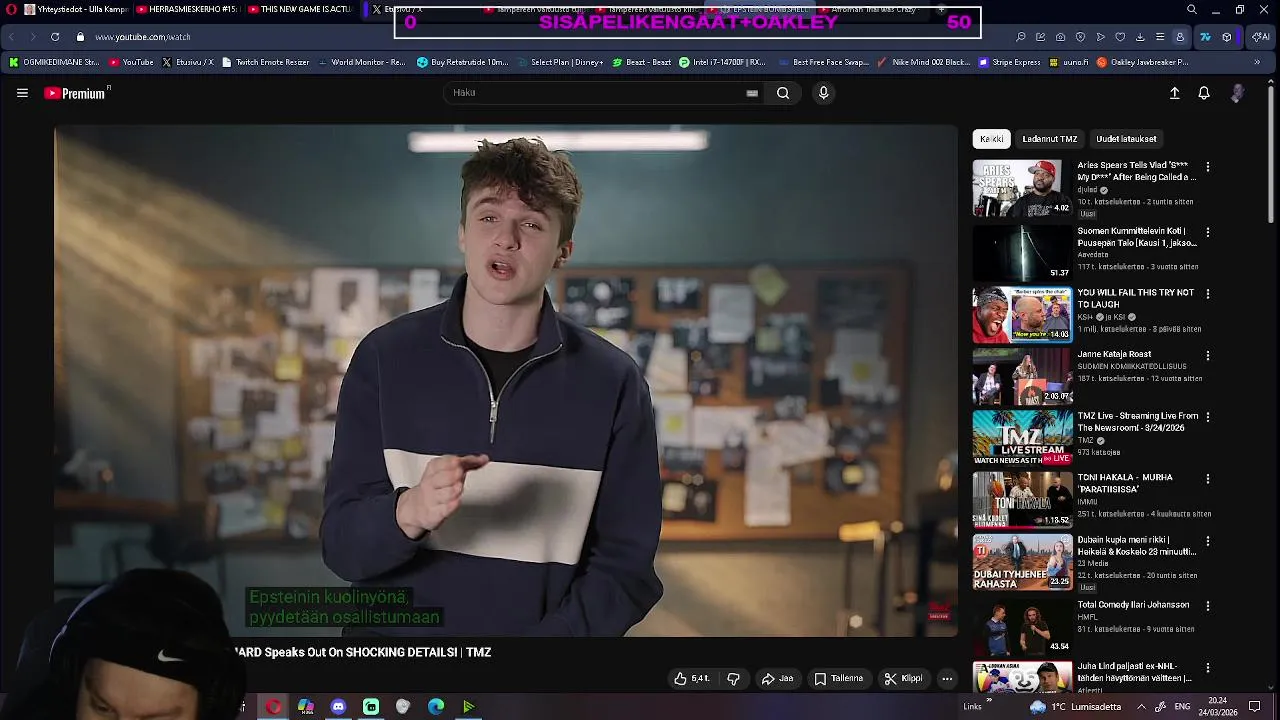Open options for YOU WILL FAIL THIS video
Viewport: 1280px width, 720px height.
coord(1207,294)
